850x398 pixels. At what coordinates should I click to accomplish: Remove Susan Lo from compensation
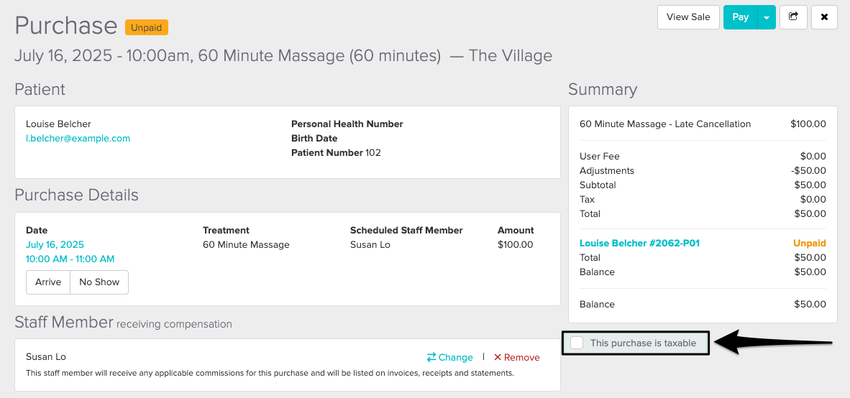pos(517,357)
